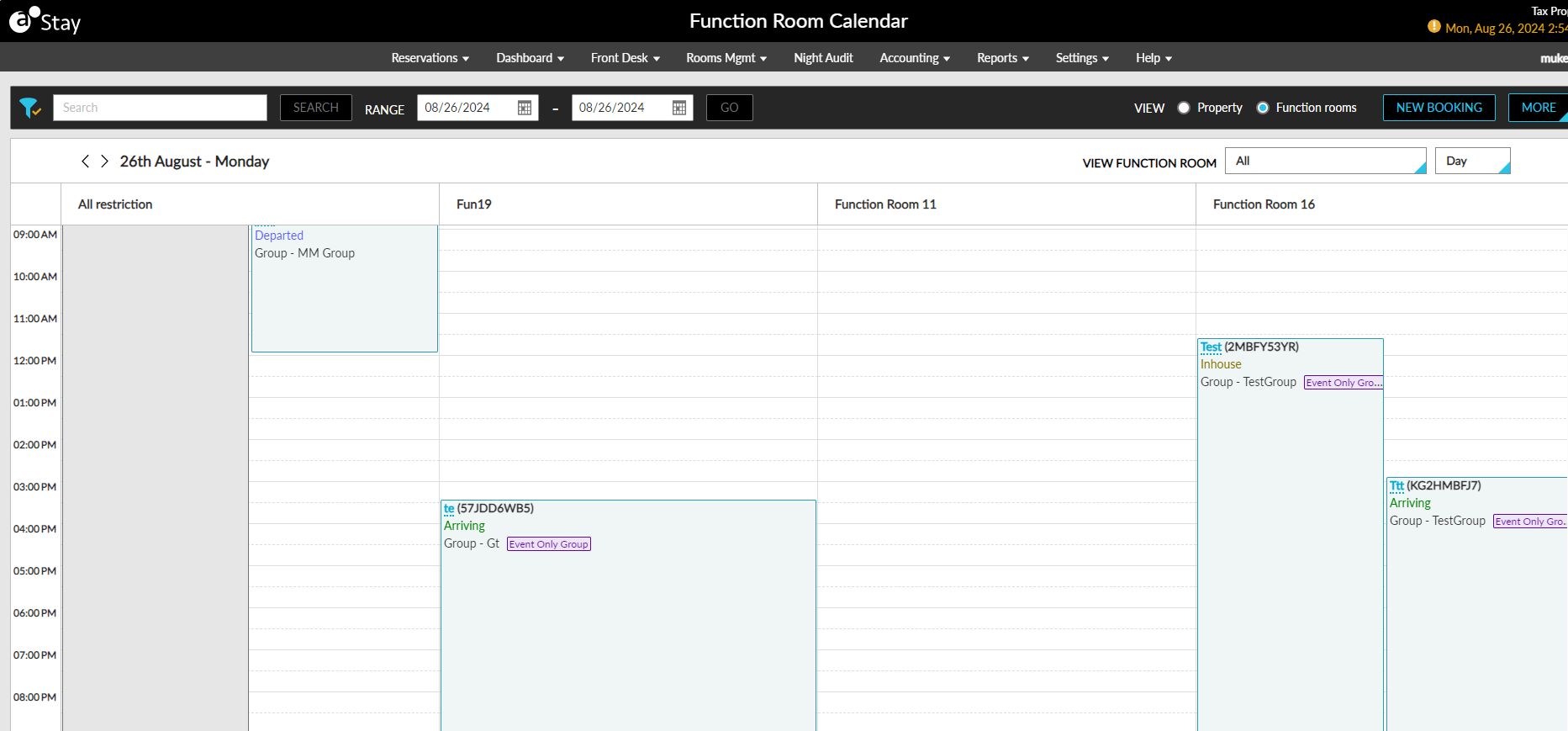Click 'Group - TestGroup' on Test booking
1568x731 pixels.
click(x=1249, y=382)
